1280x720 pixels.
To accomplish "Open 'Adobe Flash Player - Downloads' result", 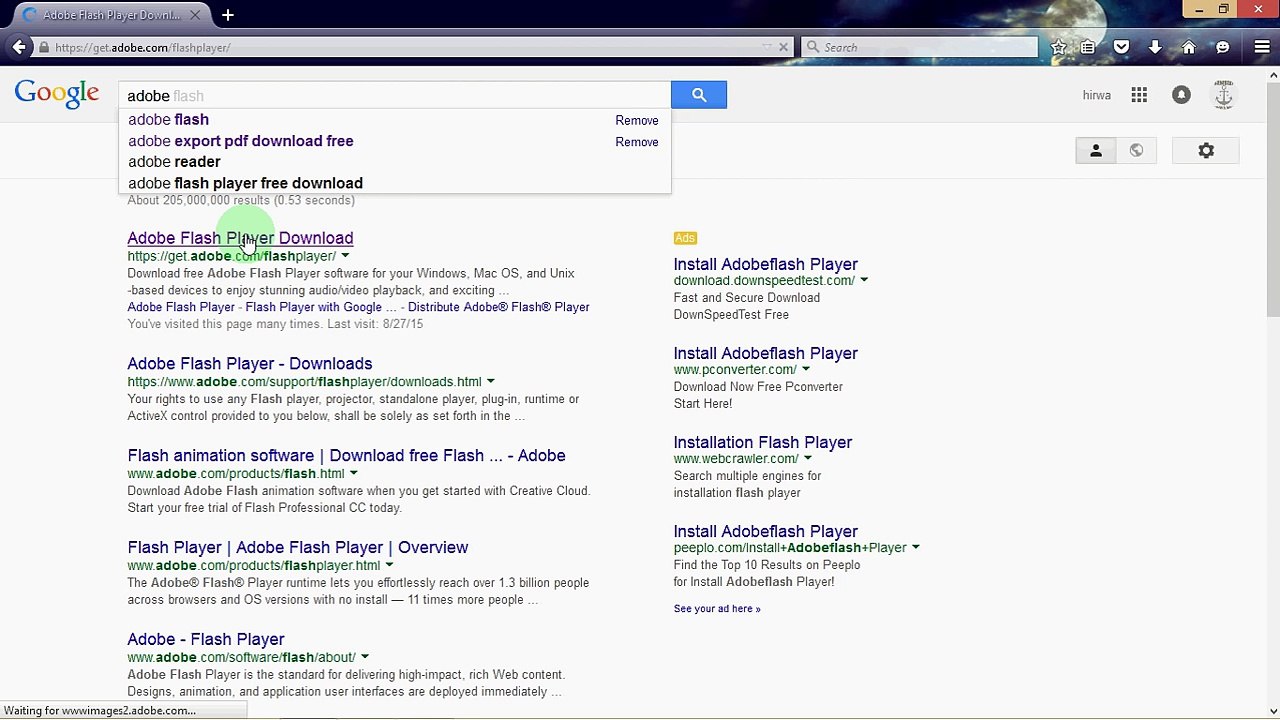I will point(250,364).
